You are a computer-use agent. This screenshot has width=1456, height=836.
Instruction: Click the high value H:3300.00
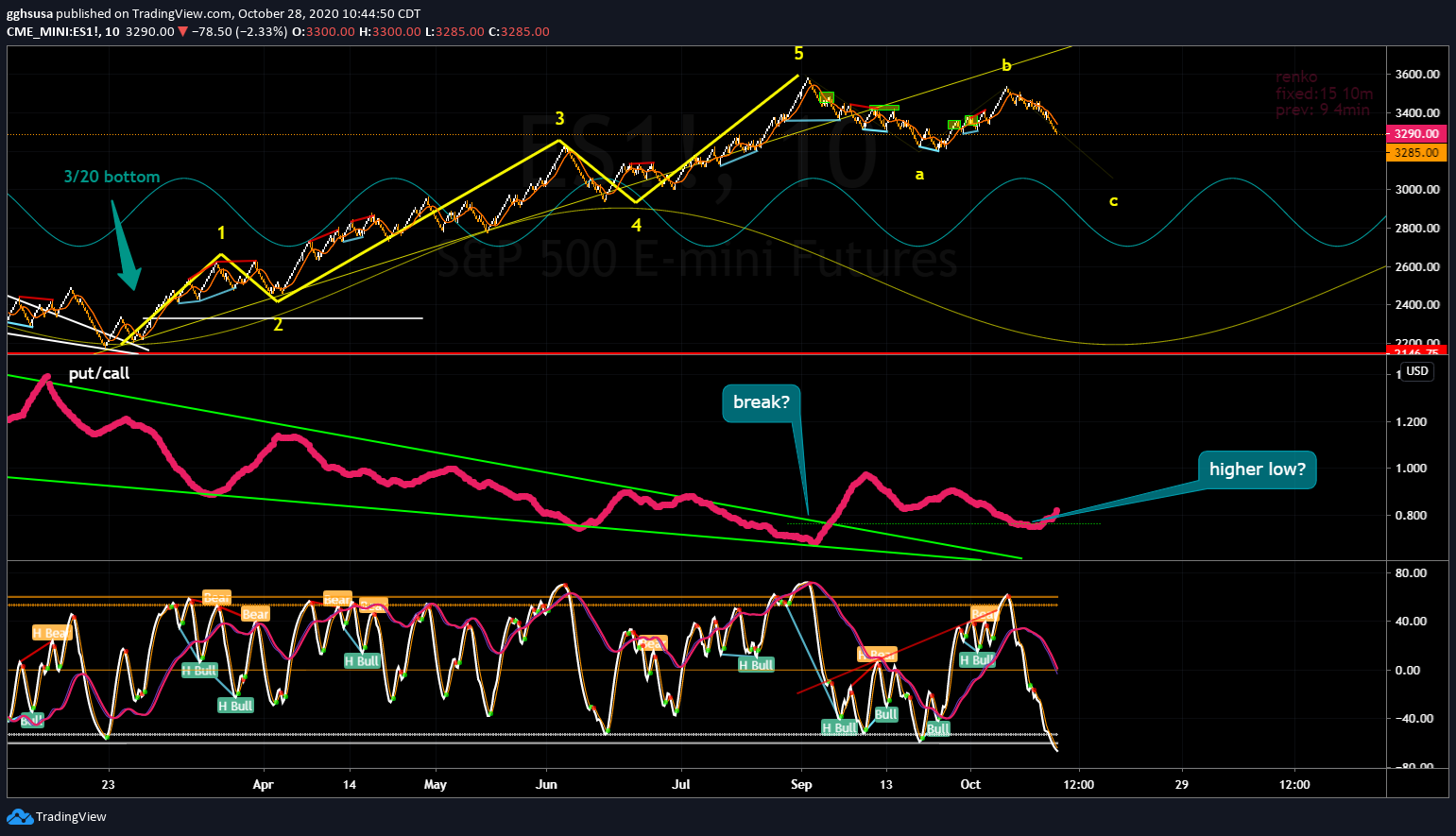[x=389, y=31]
